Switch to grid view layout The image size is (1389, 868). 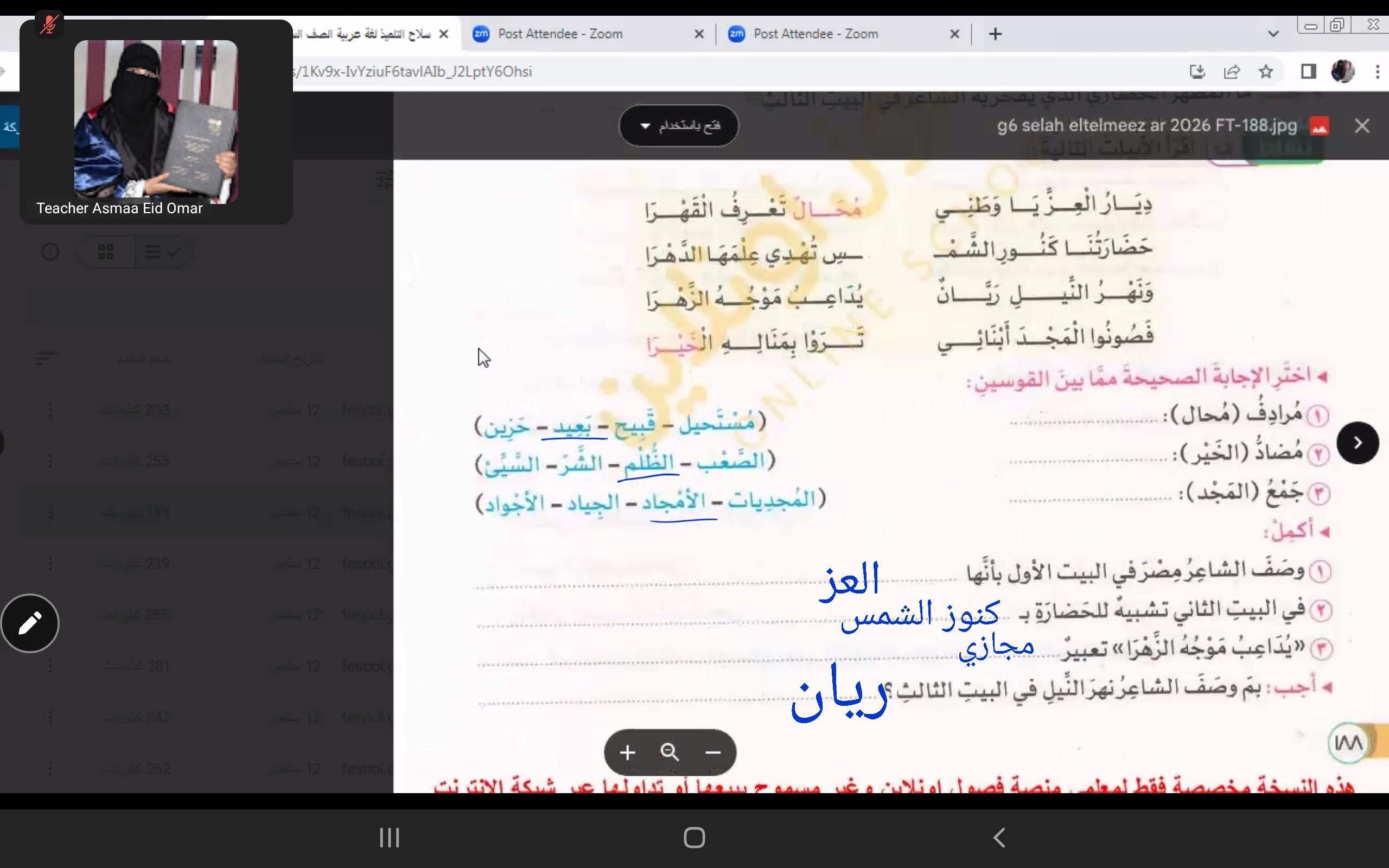click(x=106, y=251)
